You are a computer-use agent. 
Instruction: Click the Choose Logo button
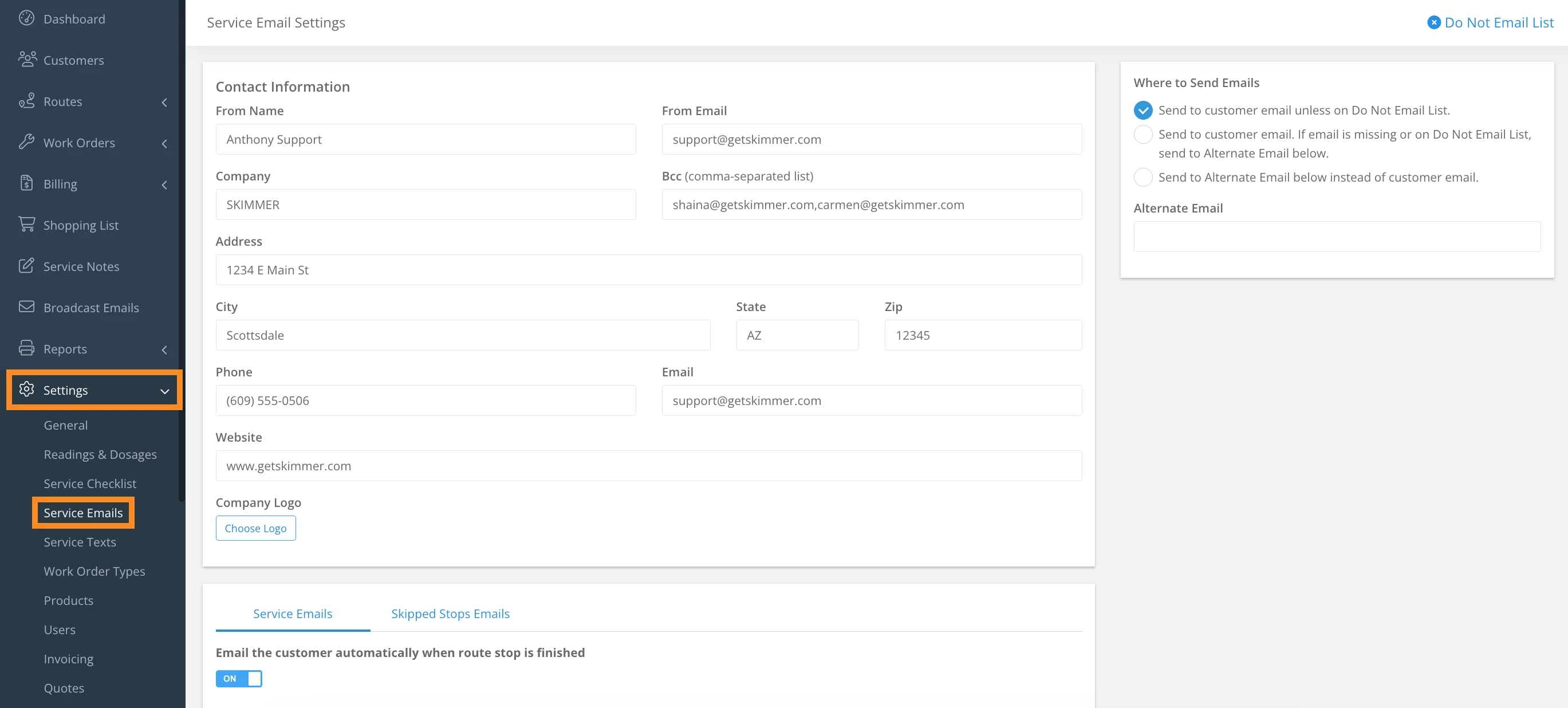click(x=255, y=528)
